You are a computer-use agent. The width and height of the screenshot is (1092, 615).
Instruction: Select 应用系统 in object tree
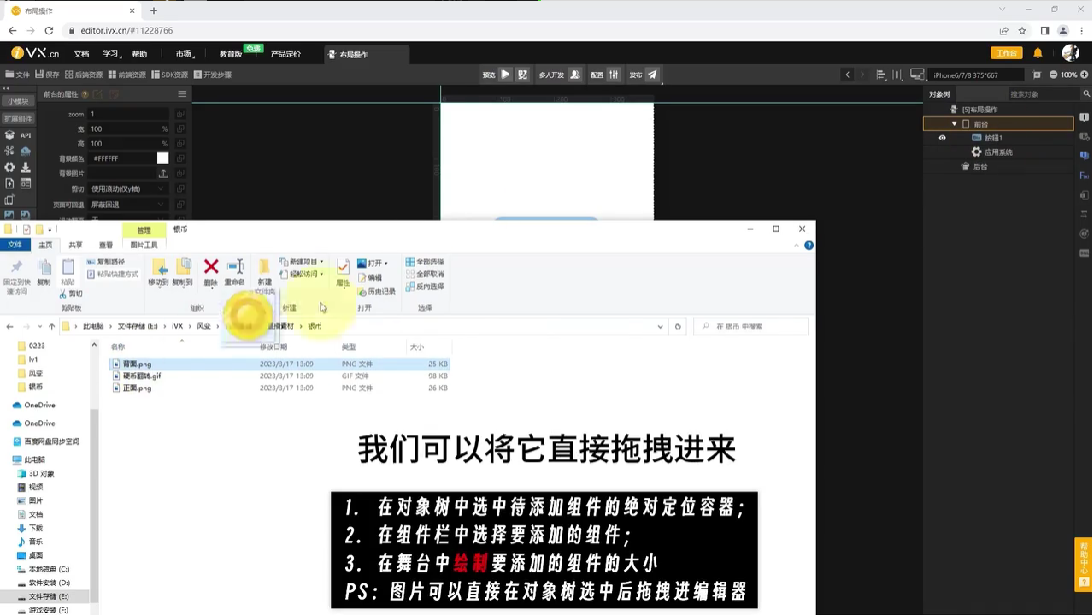click(997, 152)
